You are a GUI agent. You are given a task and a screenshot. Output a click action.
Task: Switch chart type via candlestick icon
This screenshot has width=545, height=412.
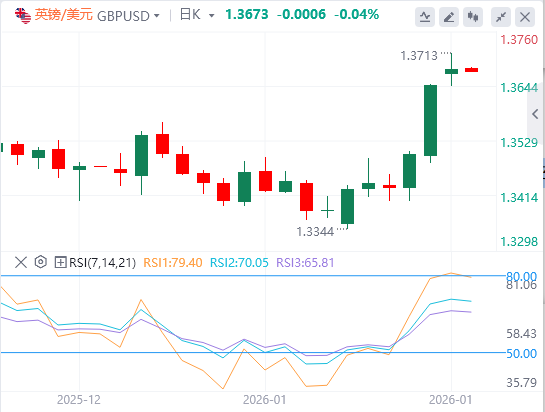click(x=473, y=17)
